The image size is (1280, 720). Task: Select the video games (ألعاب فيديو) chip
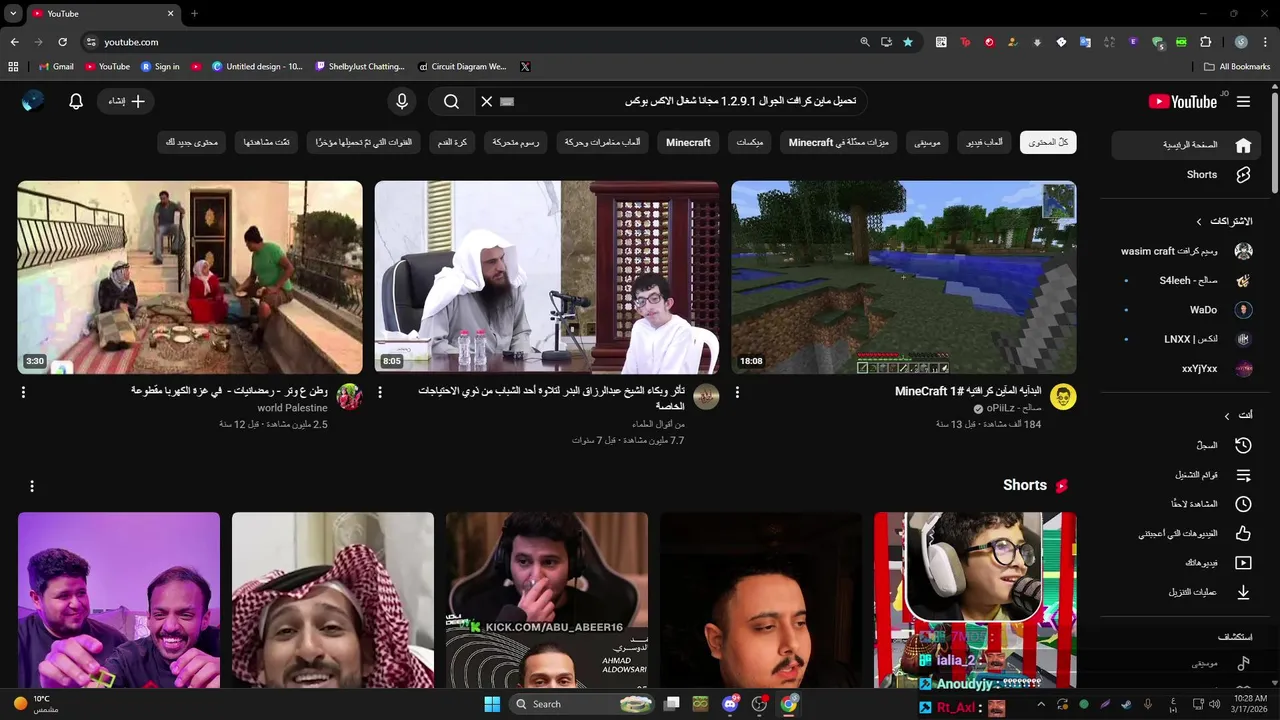[x=985, y=143]
